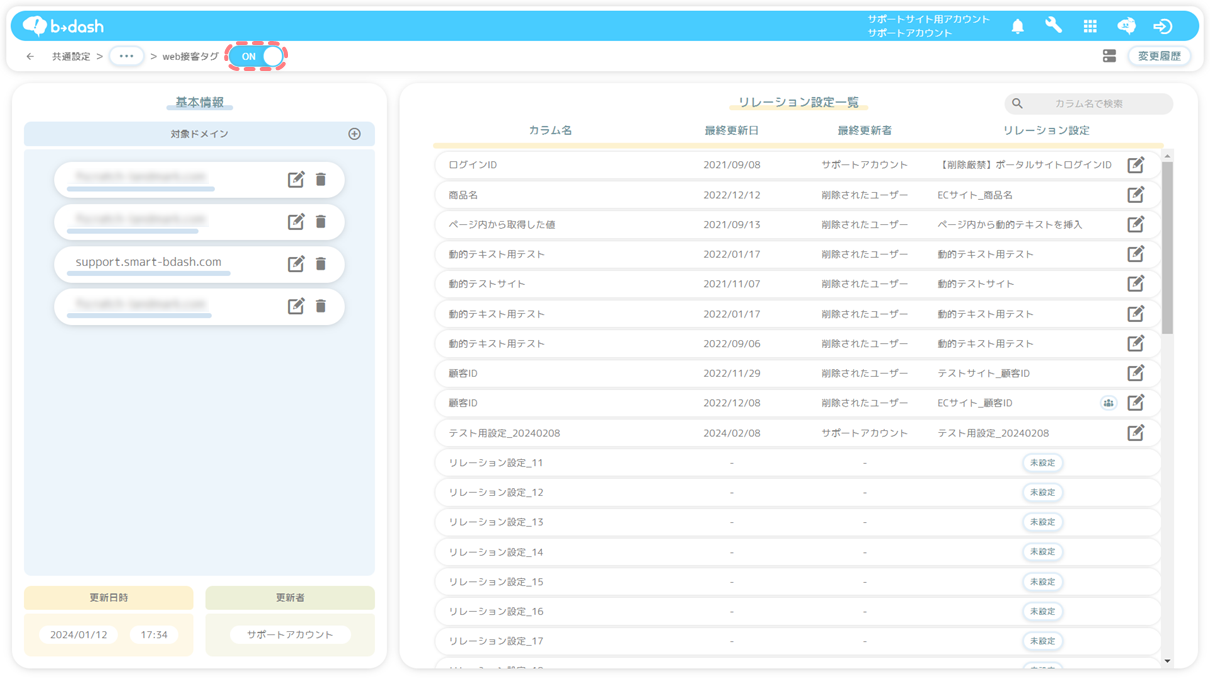The image size is (1210, 680).
Task: Edit 顧客ID row dated 2022/11/29
Action: [x=1136, y=373]
